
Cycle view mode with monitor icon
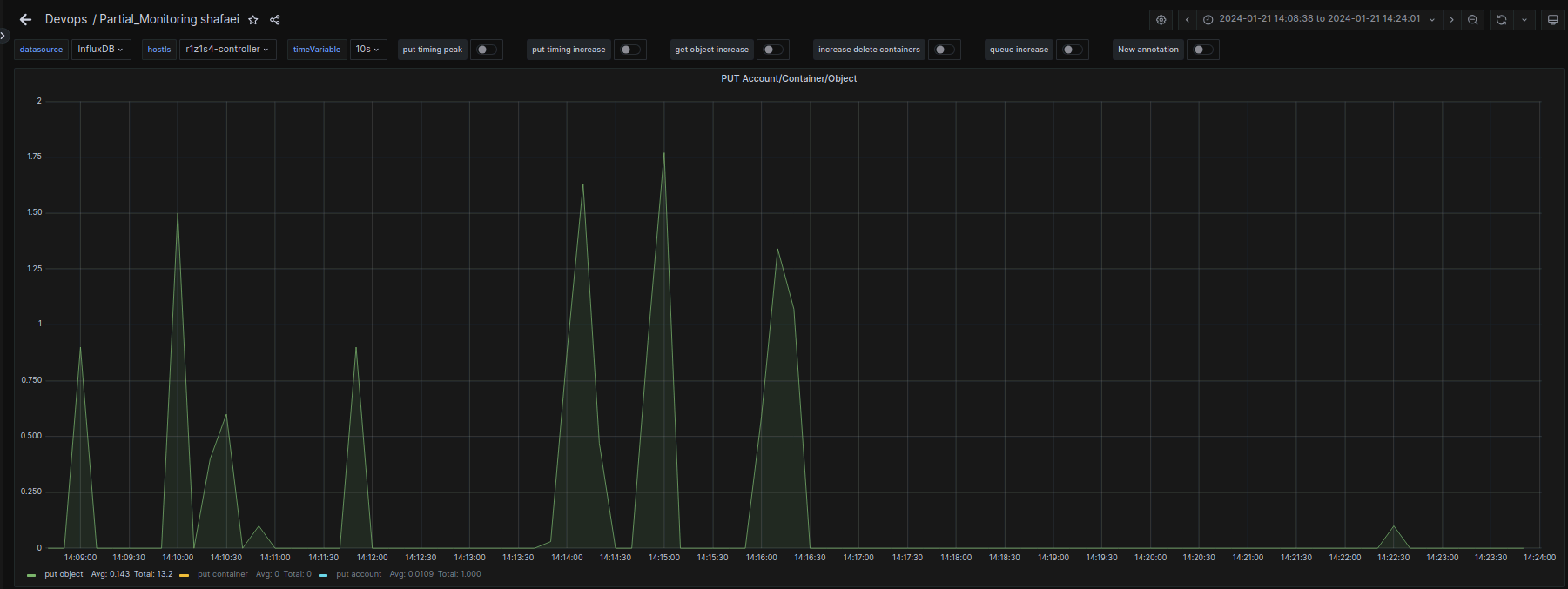point(1552,19)
